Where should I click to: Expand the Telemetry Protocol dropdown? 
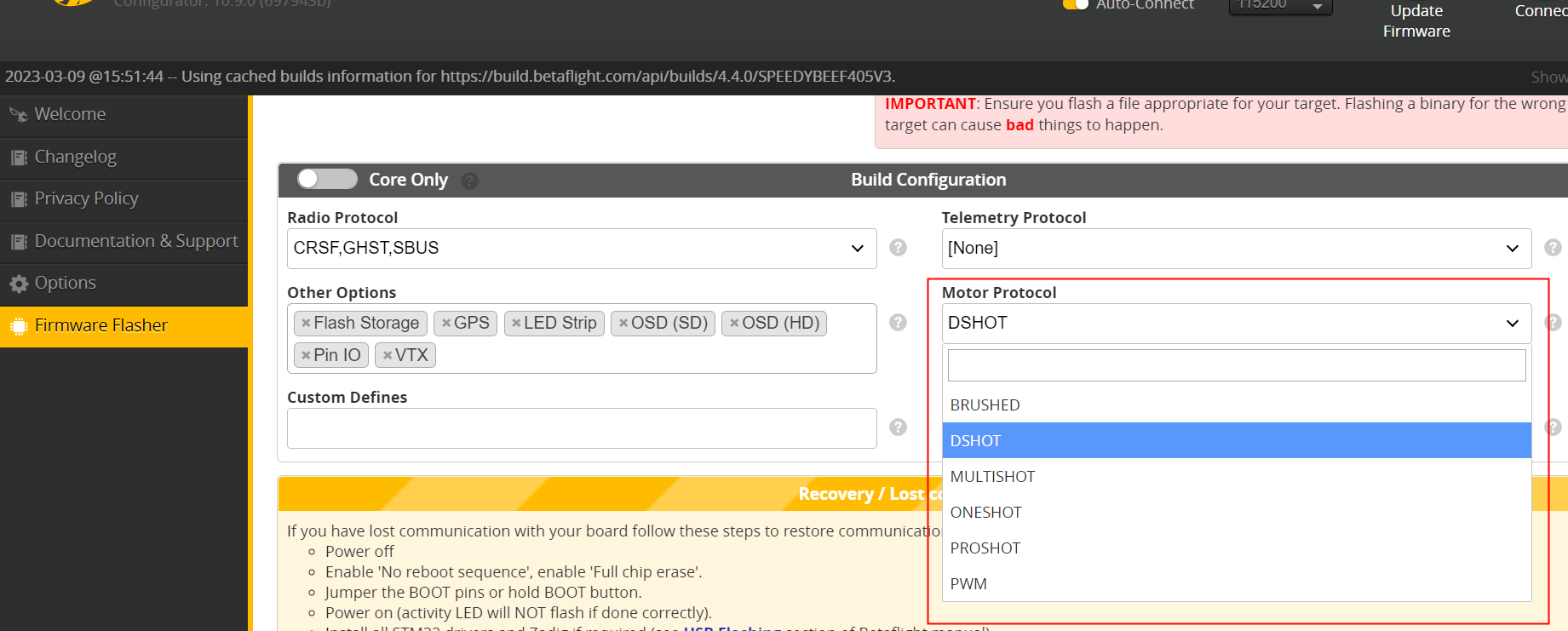1237,249
